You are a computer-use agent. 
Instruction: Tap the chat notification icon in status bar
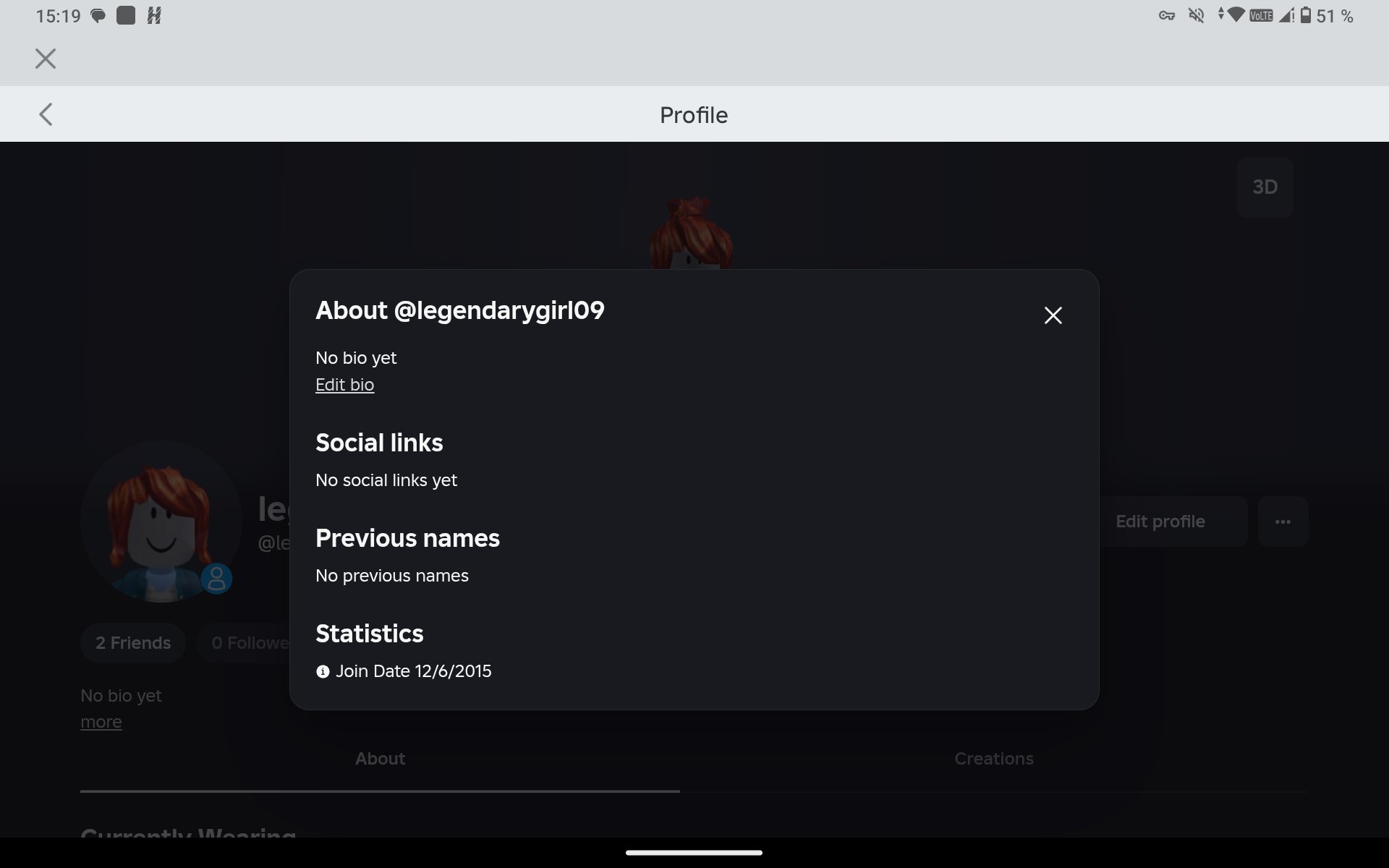[98, 16]
